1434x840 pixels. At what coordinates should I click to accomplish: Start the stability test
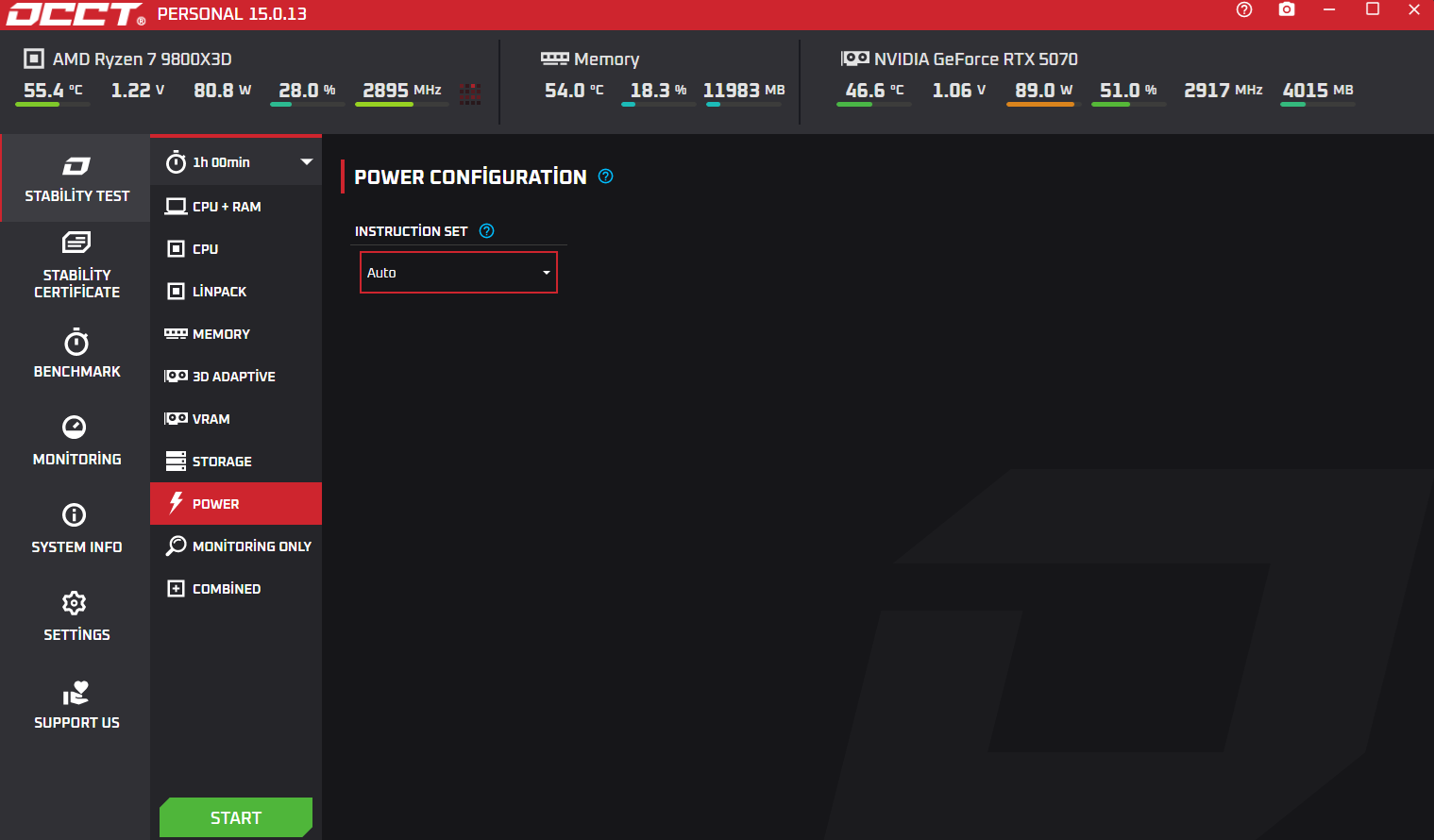[236, 817]
